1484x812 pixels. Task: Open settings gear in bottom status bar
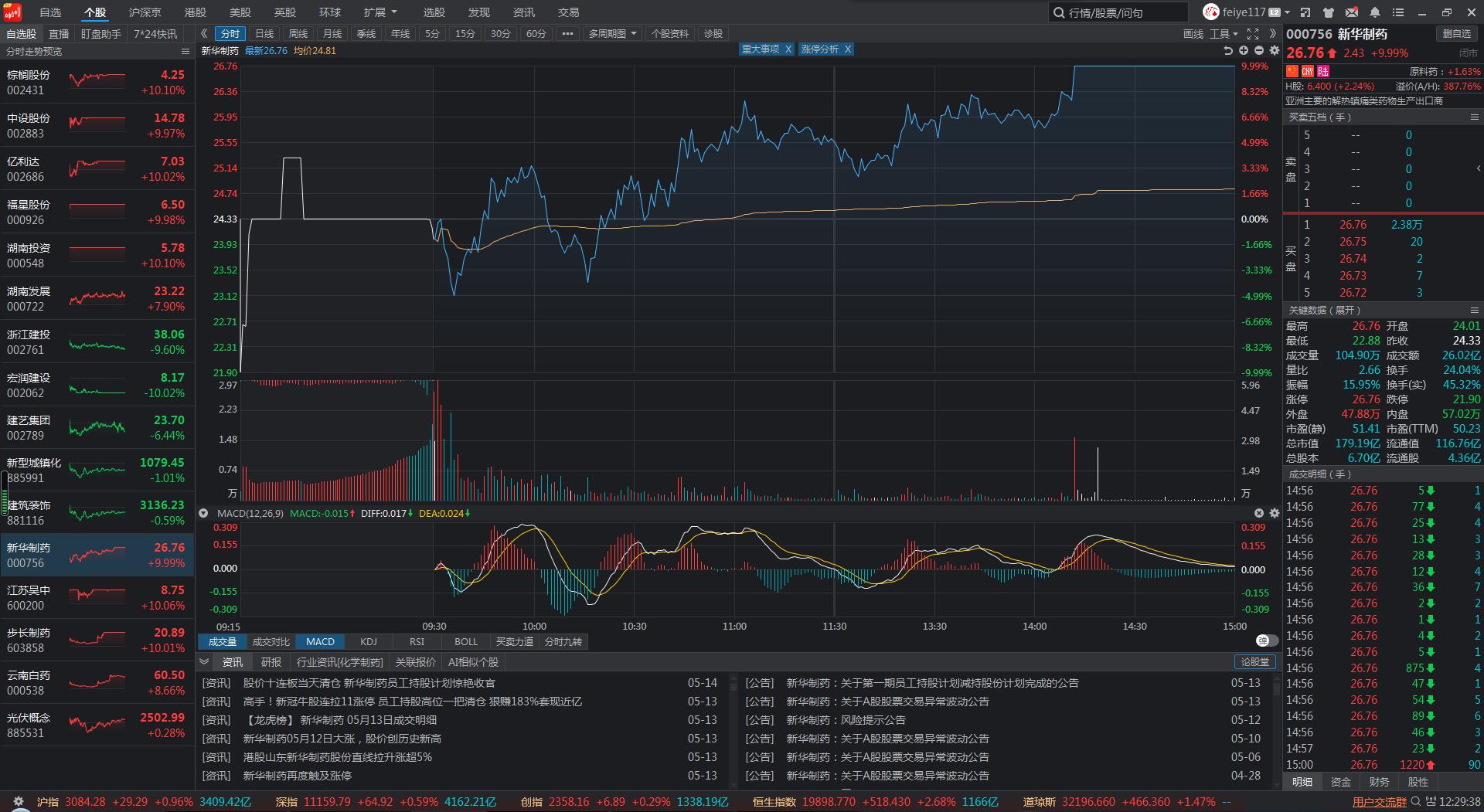pyautogui.click(x=19, y=802)
